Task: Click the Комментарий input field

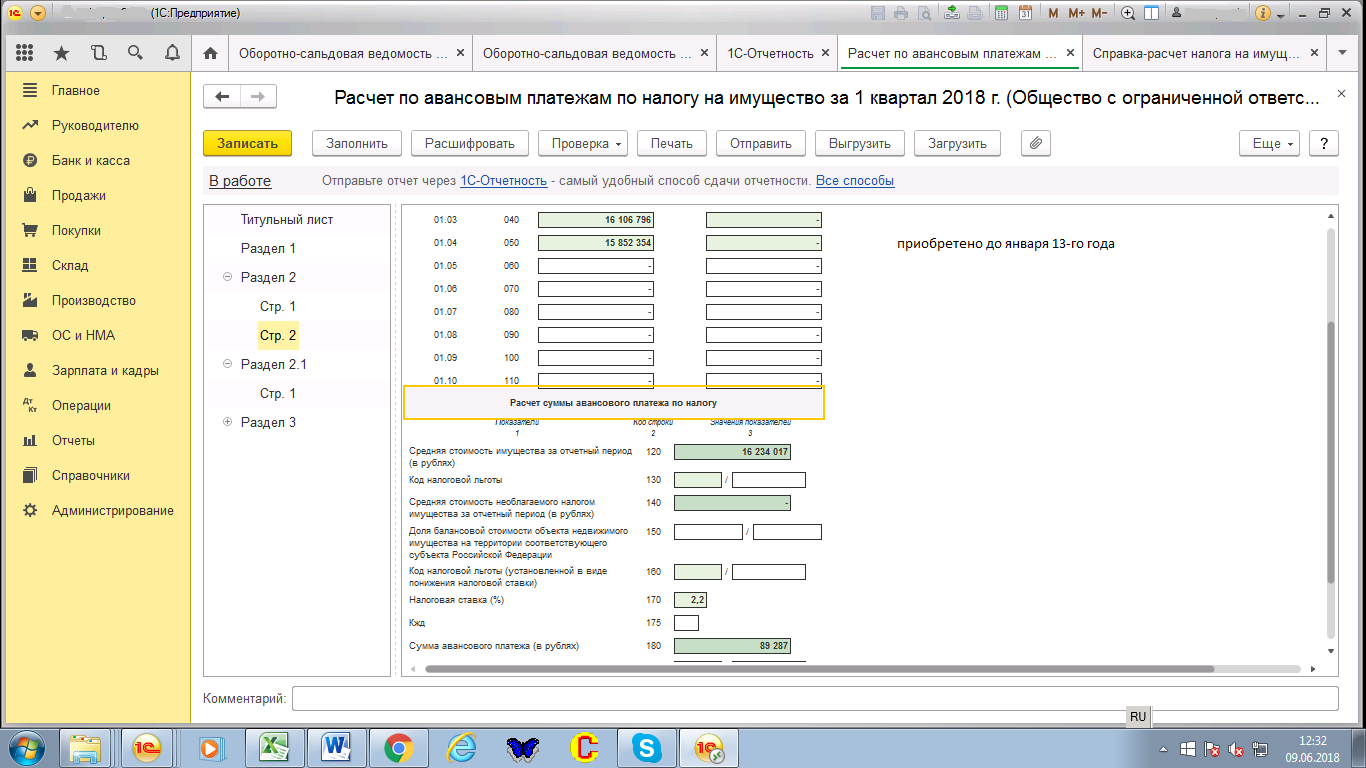Action: point(814,698)
